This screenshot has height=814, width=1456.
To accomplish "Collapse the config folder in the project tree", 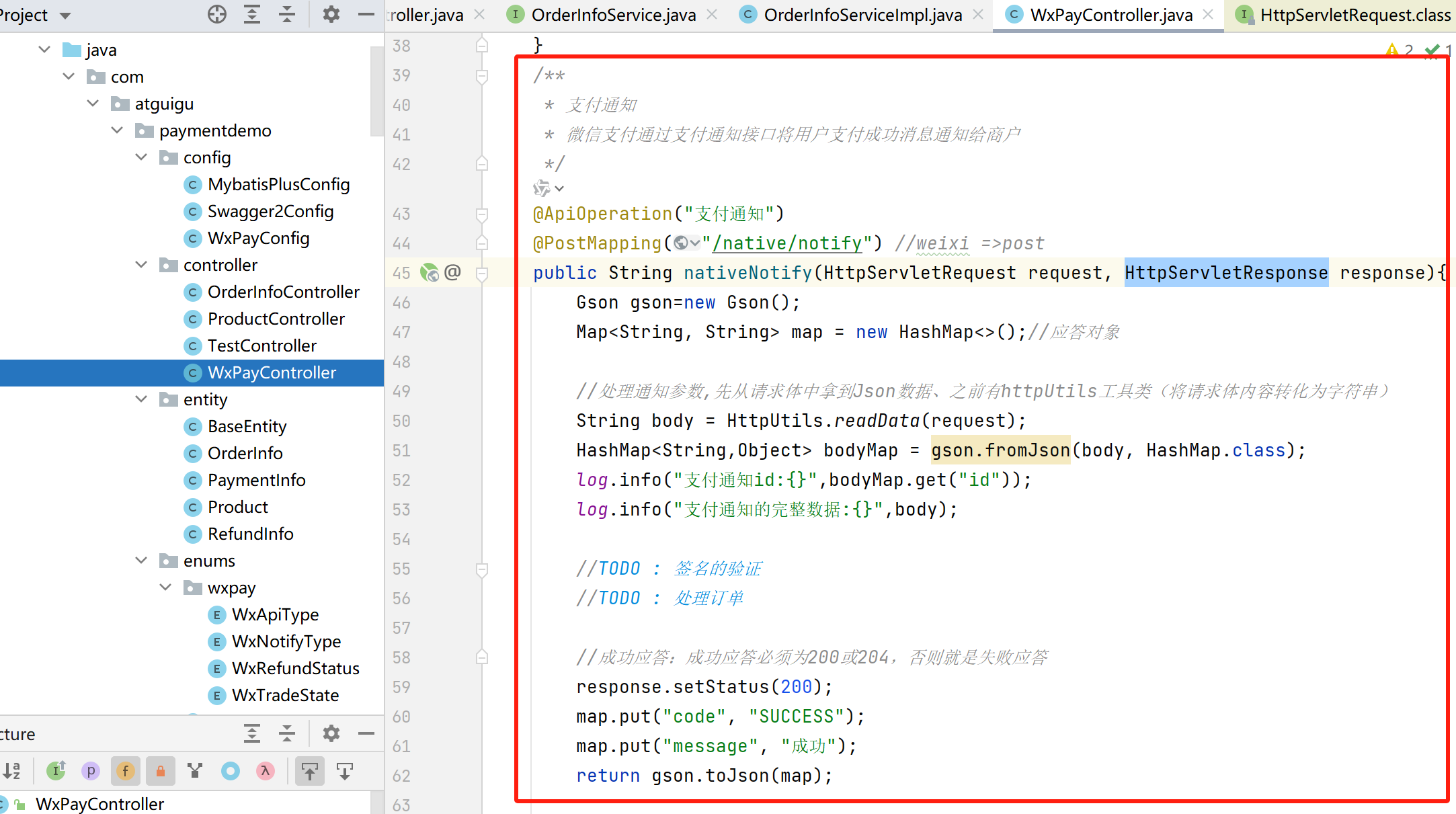I will coord(141,157).
